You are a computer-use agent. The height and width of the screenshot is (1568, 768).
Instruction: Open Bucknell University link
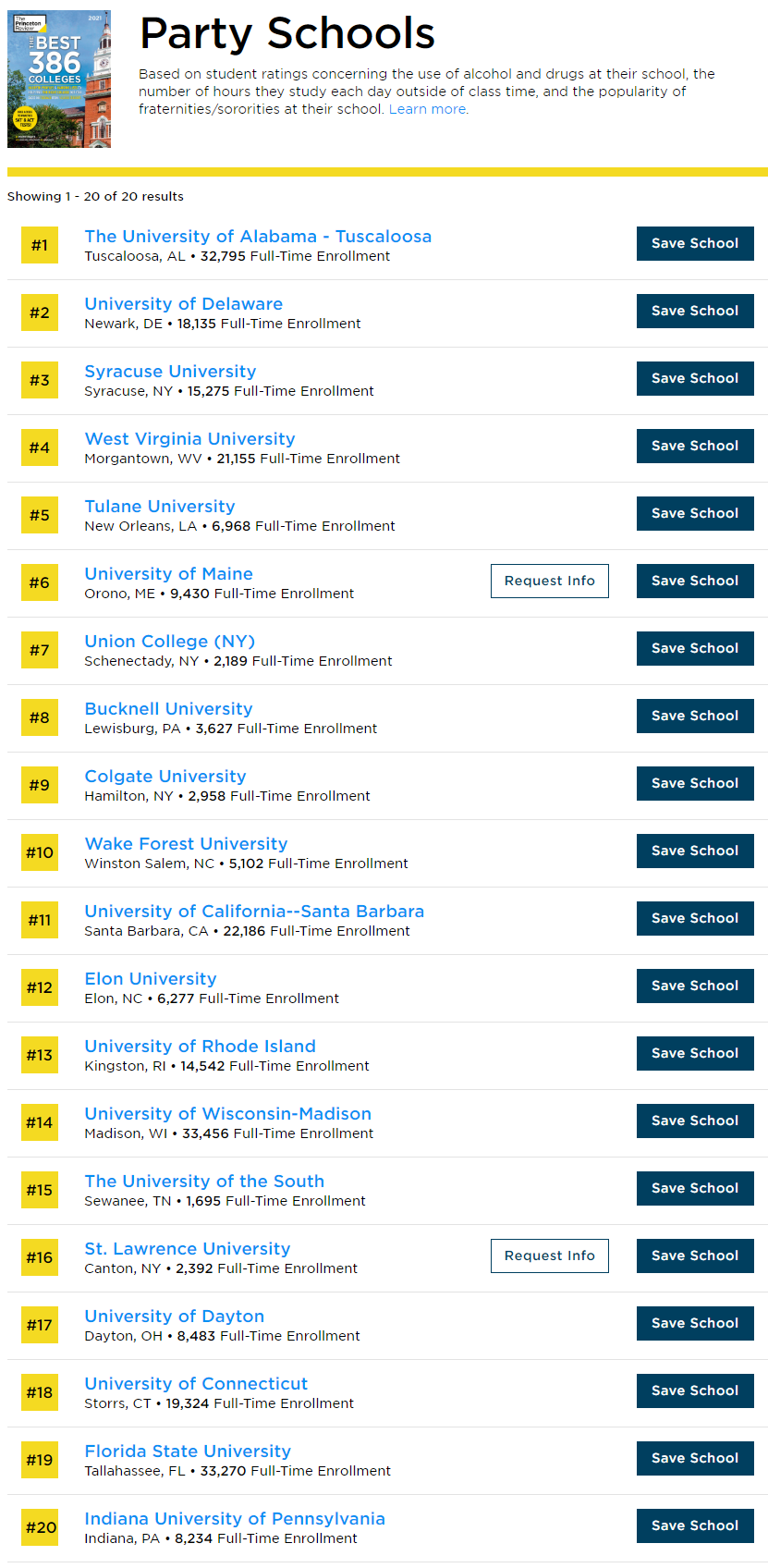click(169, 709)
